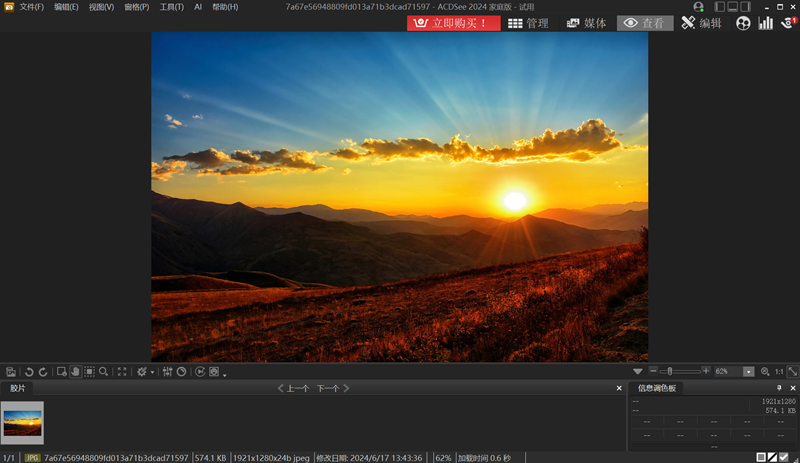800x463 pixels.
Task: Open the 窗格(P) menu
Action: tap(137, 7)
